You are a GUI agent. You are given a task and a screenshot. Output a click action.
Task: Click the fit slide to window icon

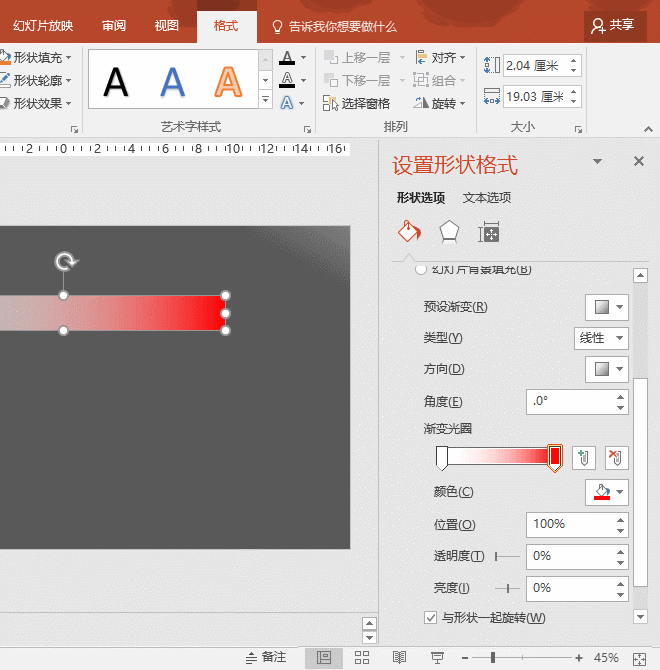click(639, 658)
